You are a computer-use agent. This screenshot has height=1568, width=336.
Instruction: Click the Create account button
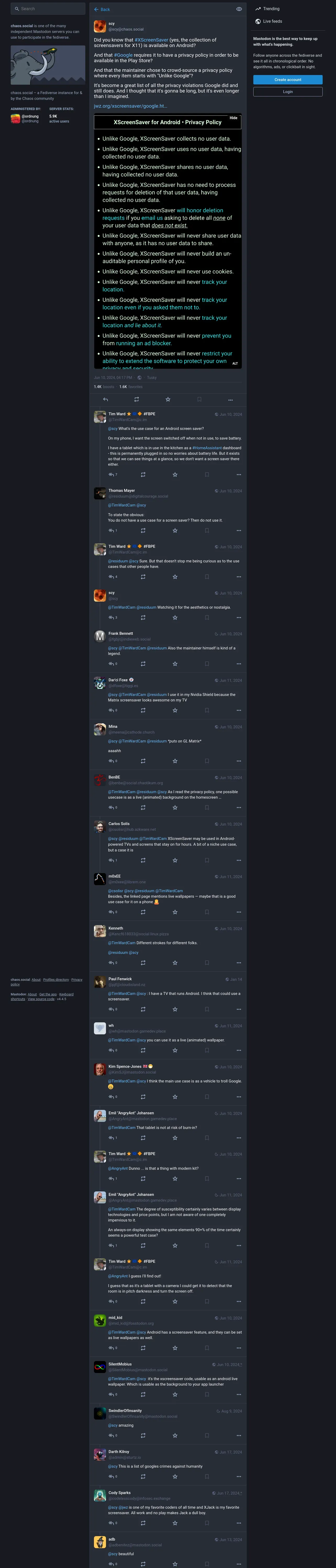pos(288,80)
